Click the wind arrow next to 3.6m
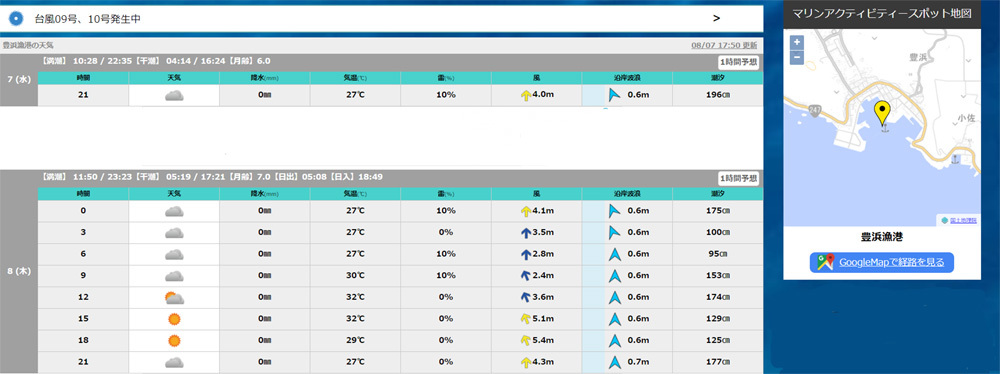 [x=526, y=297]
